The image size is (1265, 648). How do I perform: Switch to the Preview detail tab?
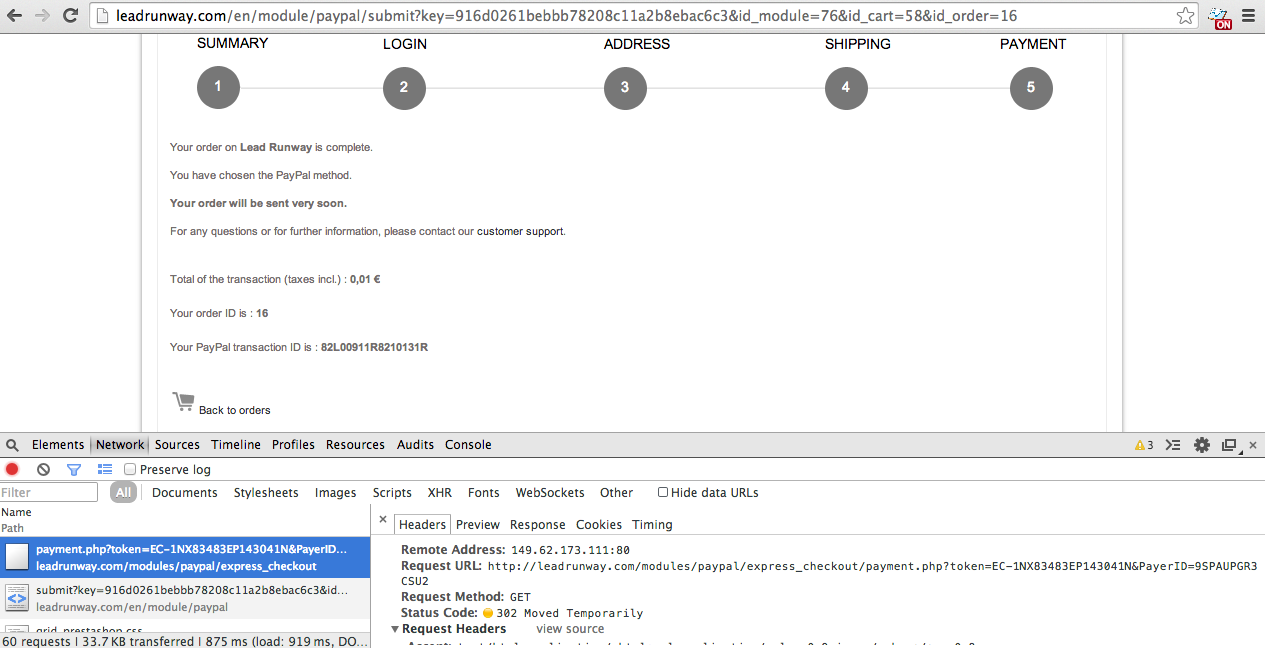(x=478, y=525)
